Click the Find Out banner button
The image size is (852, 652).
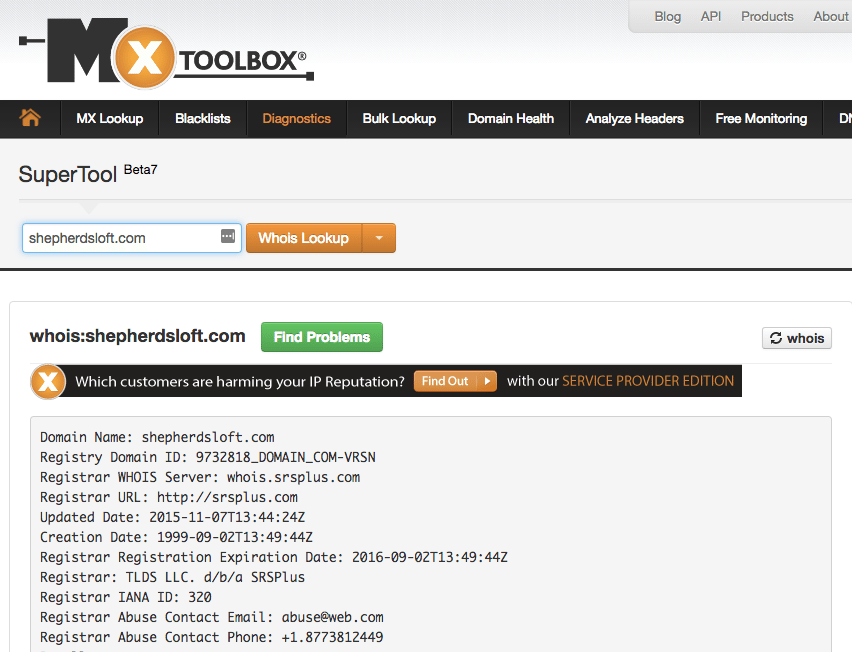455,381
